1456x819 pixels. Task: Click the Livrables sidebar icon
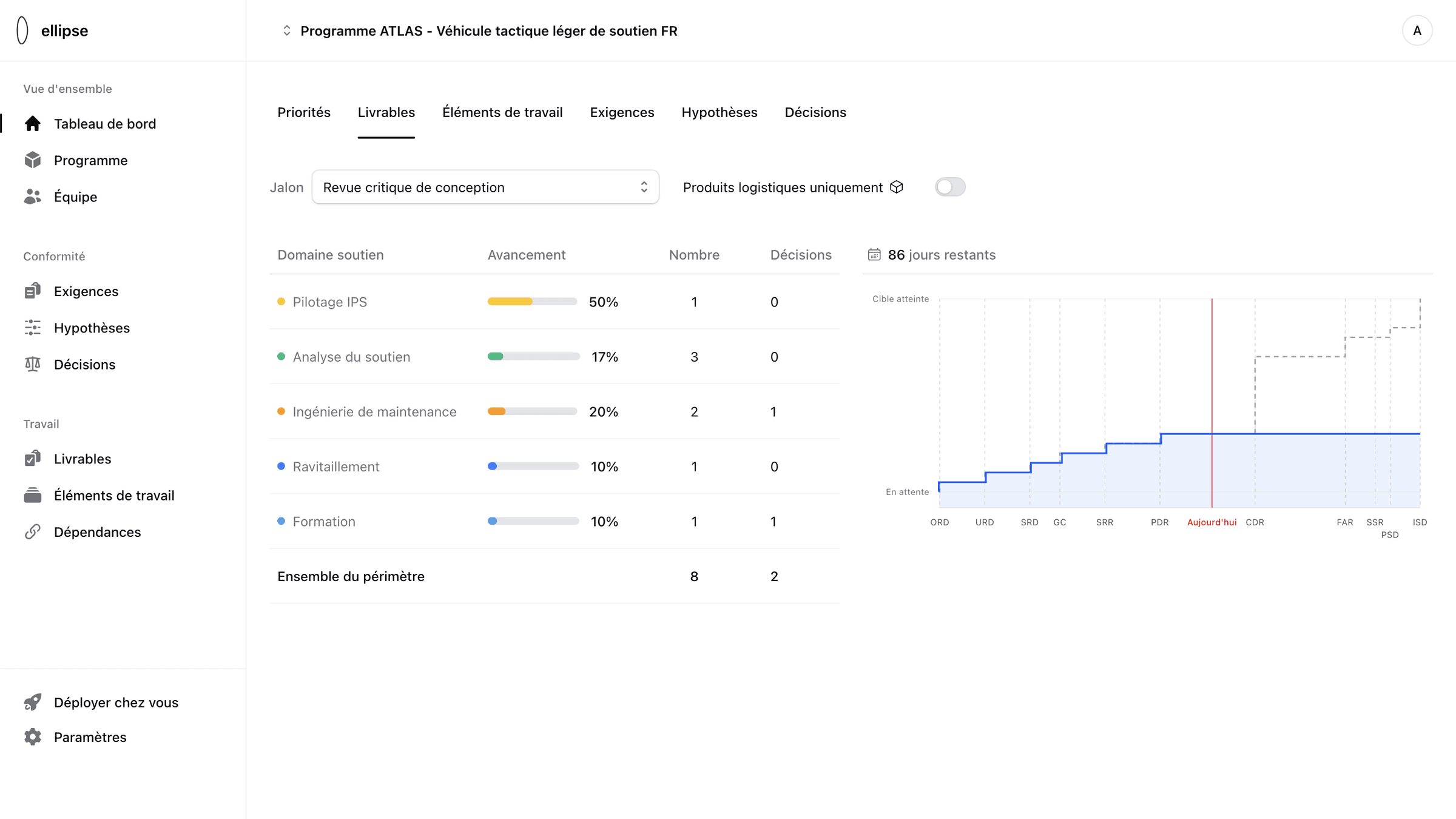pyautogui.click(x=33, y=459)
